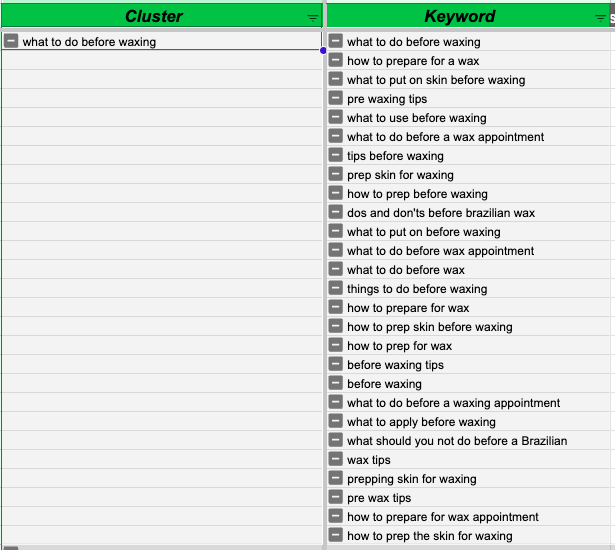Collapse the 'what to do before wax' keyword row

335,269
